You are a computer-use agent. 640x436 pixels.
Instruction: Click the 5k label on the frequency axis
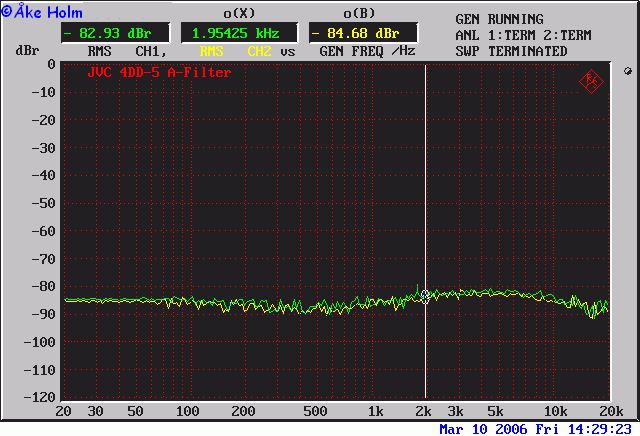click(x=495, y=411)
